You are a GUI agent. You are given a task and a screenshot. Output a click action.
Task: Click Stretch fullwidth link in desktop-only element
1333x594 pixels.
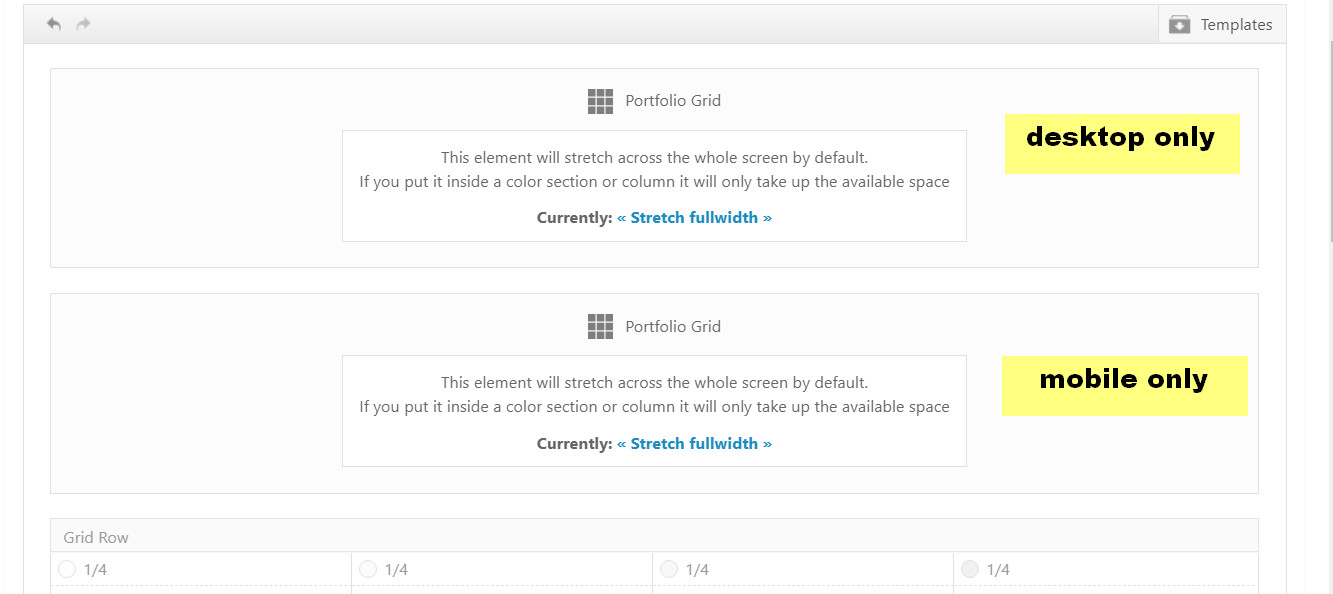coord(694,217)
